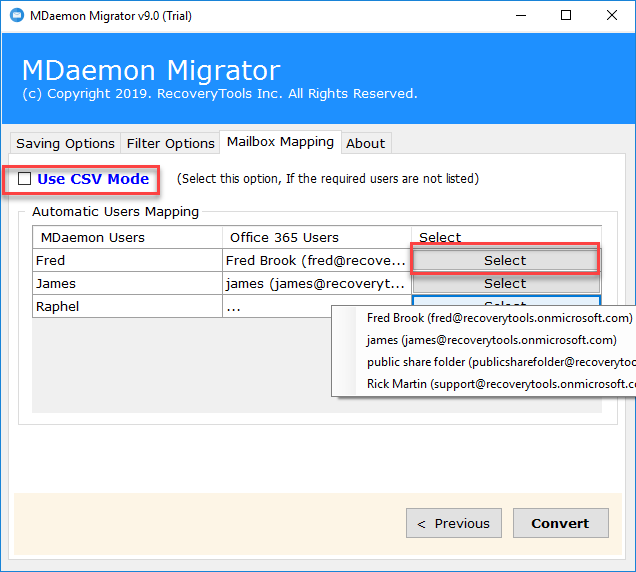Close the MDaemon Migrator window
636x572 pixels.
pos(612,16)
